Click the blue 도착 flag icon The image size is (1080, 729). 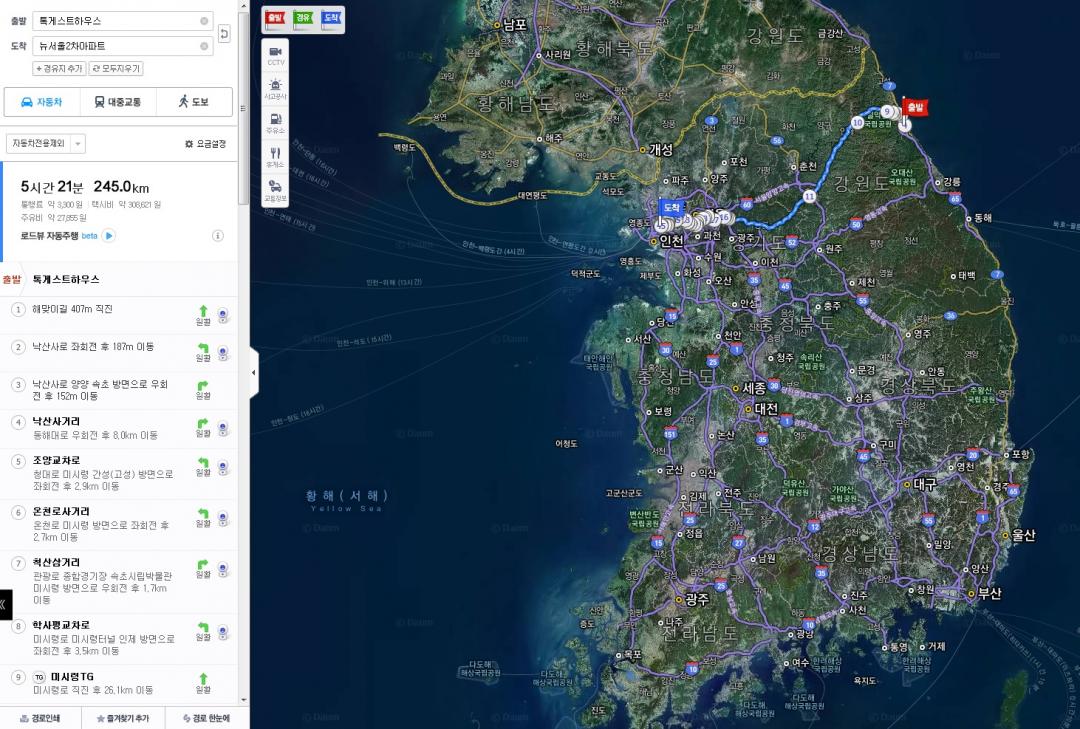331,18
